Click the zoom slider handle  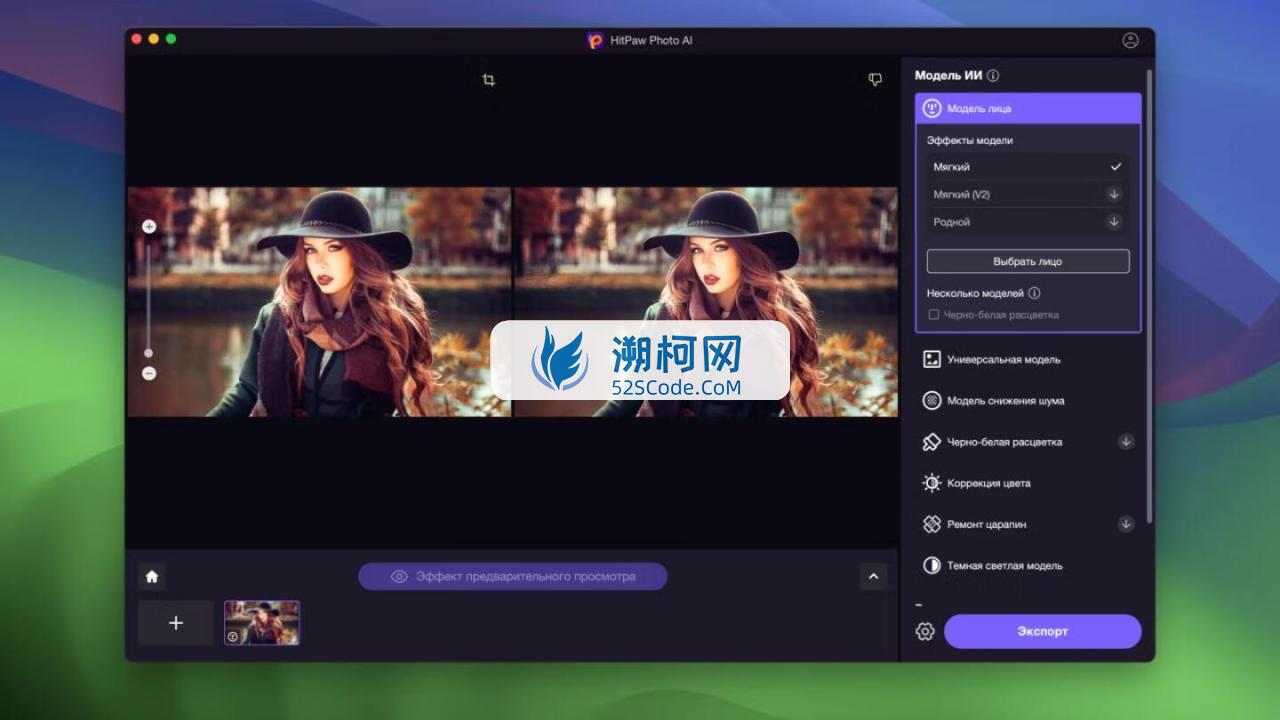click(149, 352)
